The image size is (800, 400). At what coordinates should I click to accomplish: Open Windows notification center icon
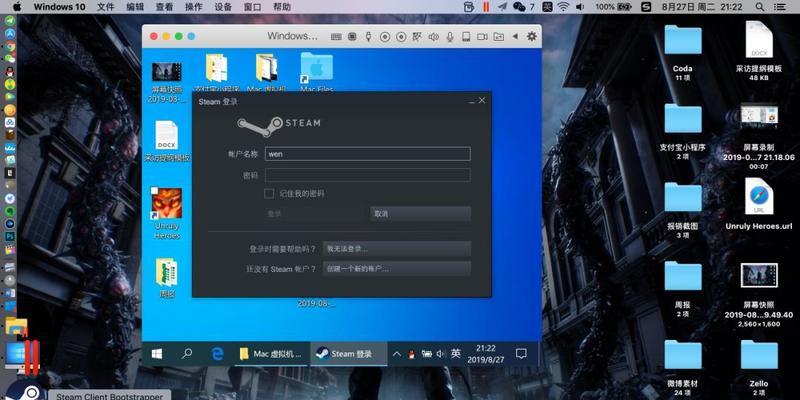521,354
